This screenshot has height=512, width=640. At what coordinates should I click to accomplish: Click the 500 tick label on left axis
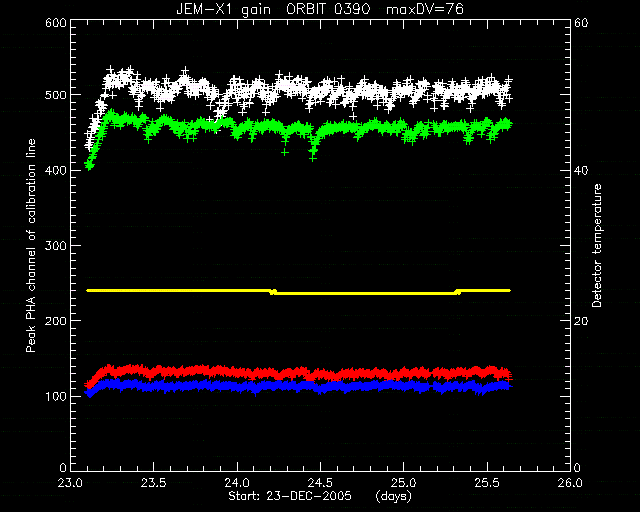coord(56,95)
